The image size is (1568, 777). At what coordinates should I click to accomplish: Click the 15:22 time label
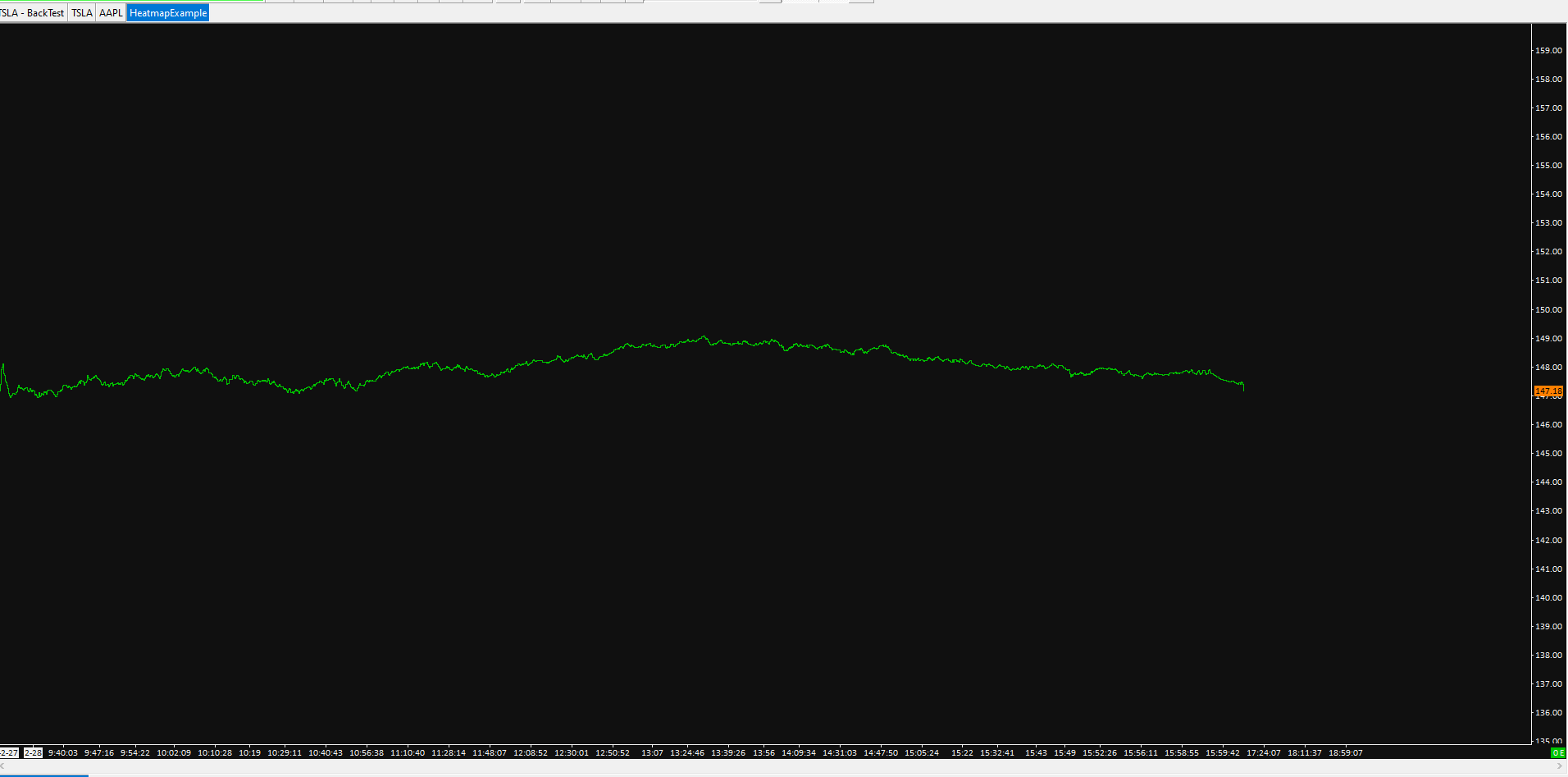[x=962, y=753]
